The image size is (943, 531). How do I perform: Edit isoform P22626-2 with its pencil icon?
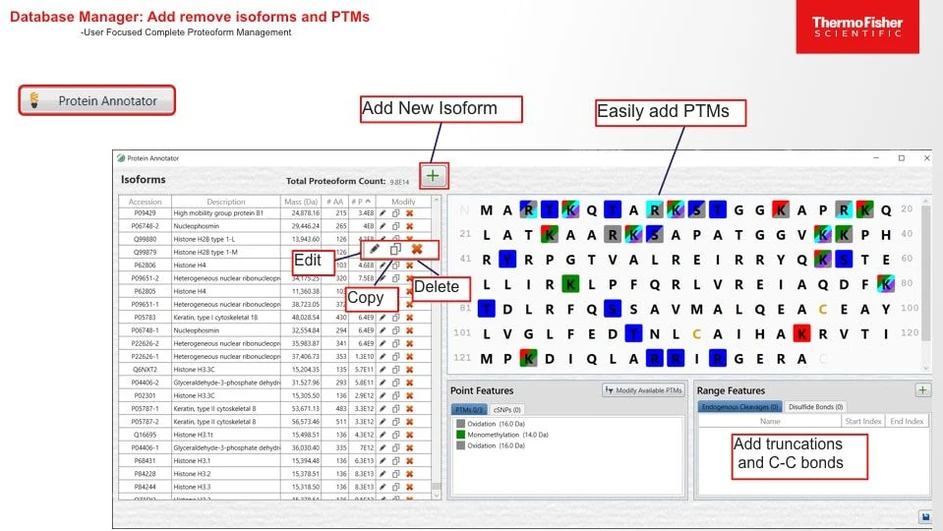click(382, 343)
